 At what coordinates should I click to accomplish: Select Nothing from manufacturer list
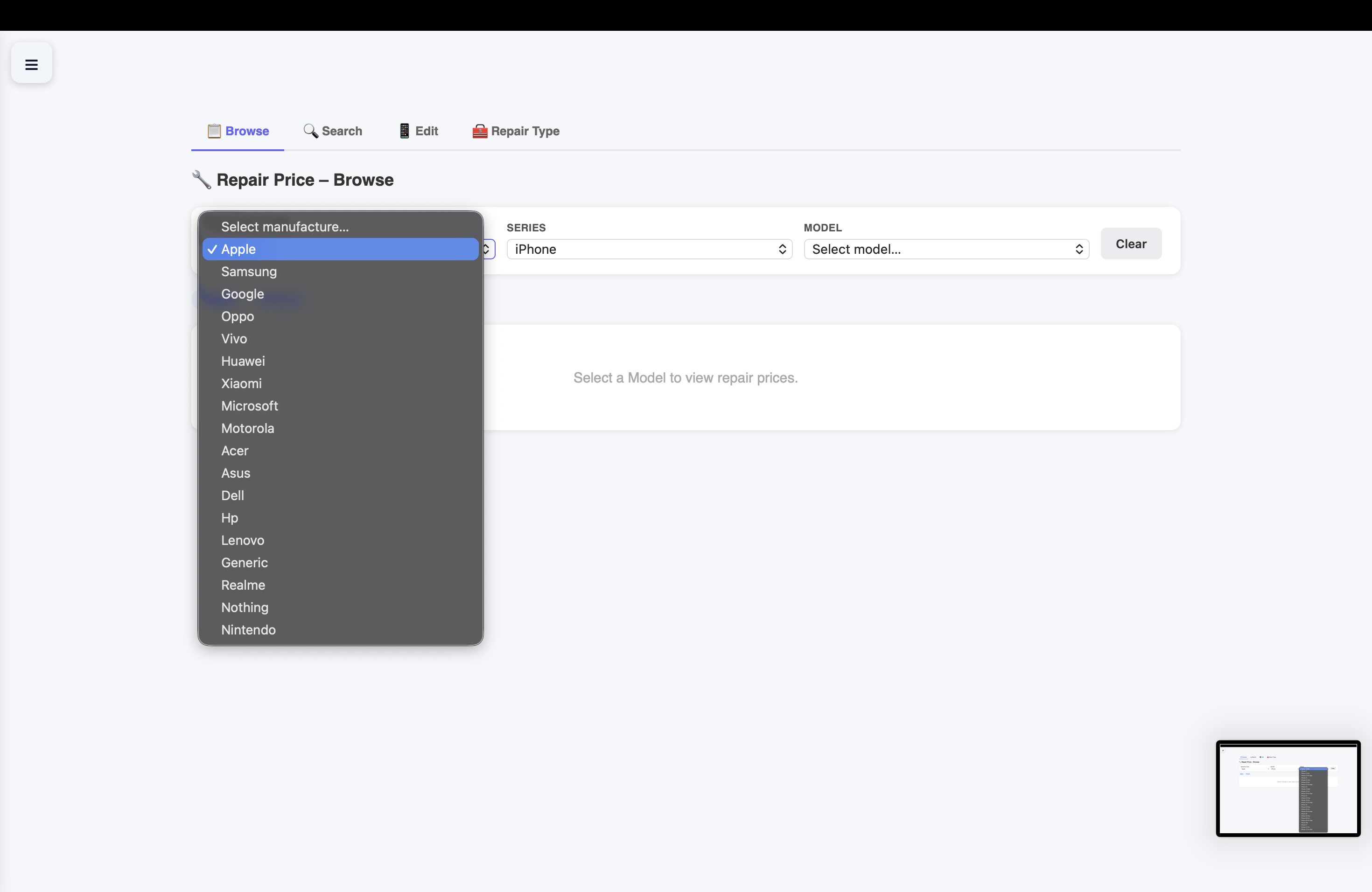(341, 608)
